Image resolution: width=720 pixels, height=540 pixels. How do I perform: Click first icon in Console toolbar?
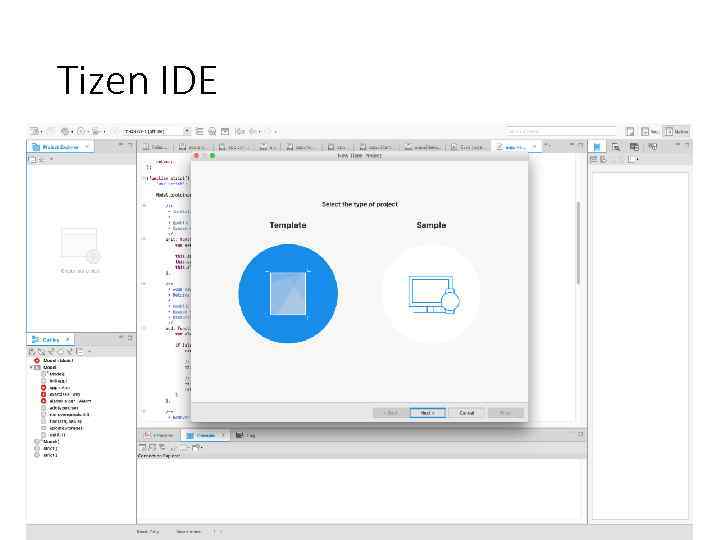tap(142, 447)
